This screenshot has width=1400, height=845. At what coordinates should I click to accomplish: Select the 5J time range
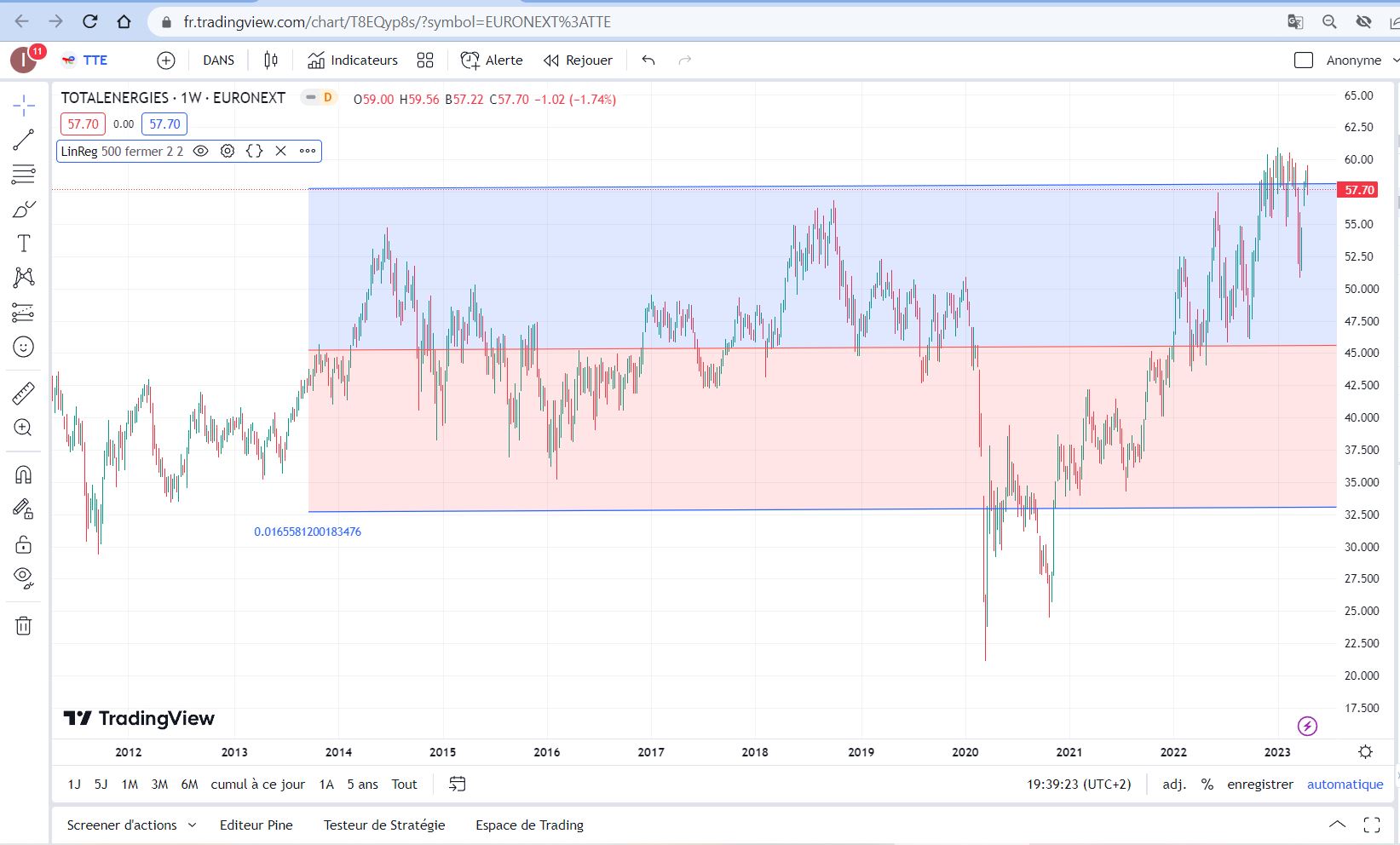coord(101,785)
